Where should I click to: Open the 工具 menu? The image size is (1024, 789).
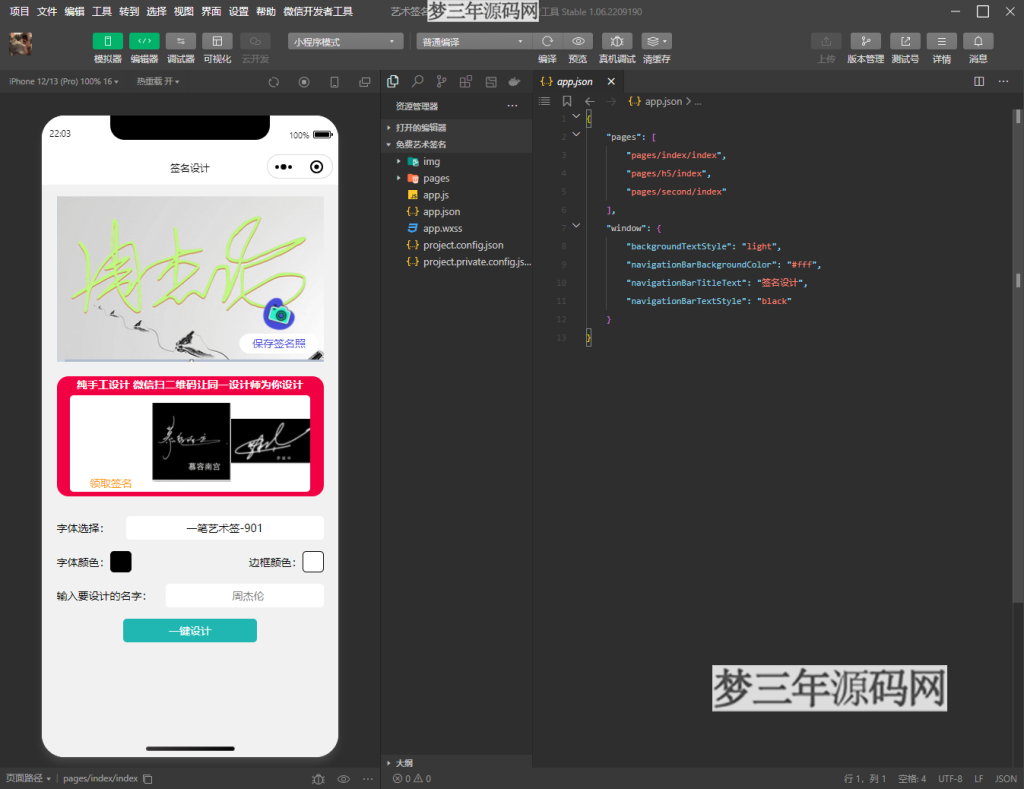point(102,11)
